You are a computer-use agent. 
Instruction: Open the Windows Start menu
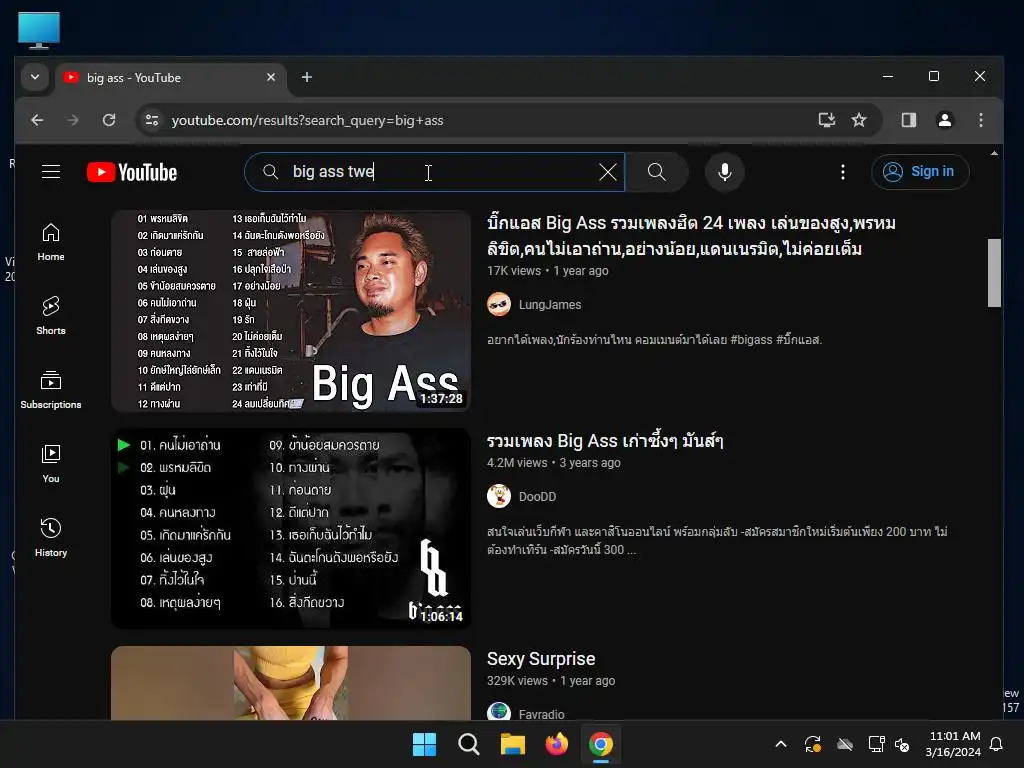click(x=424, y=744)
